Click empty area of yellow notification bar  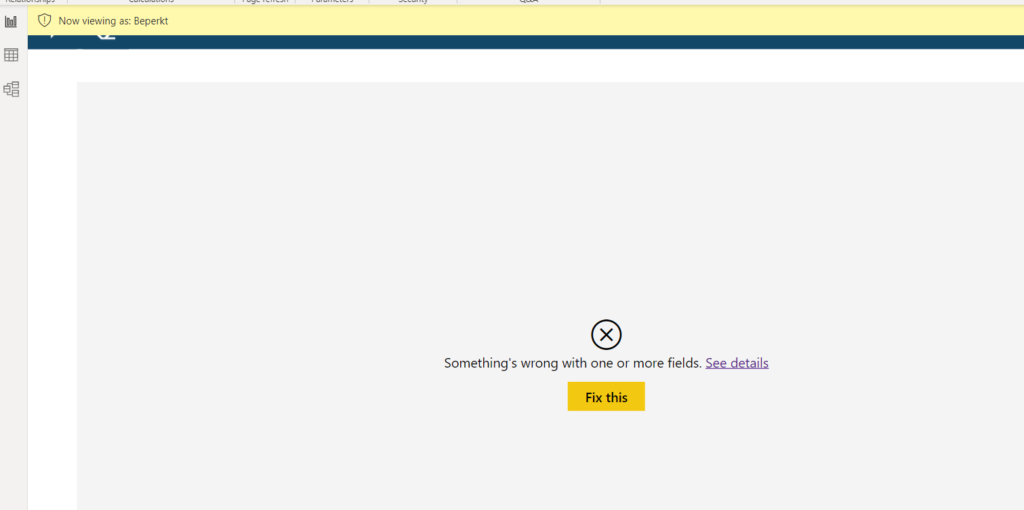pos(600,21)
